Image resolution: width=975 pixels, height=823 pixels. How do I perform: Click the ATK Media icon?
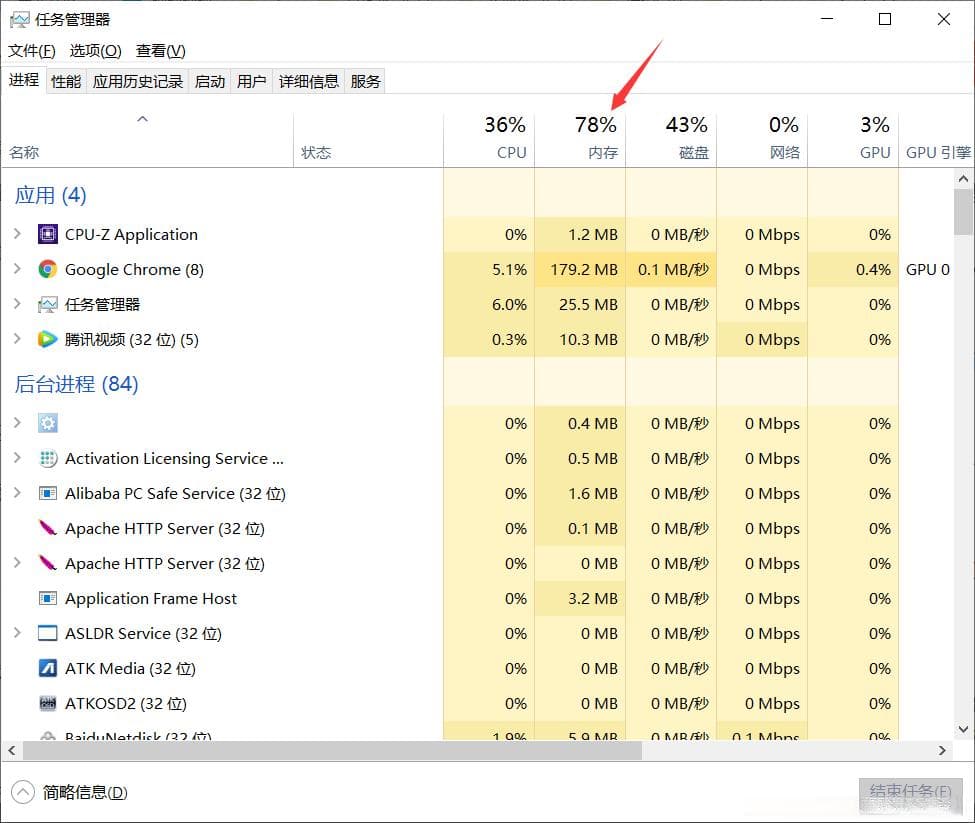coord(48,668)
